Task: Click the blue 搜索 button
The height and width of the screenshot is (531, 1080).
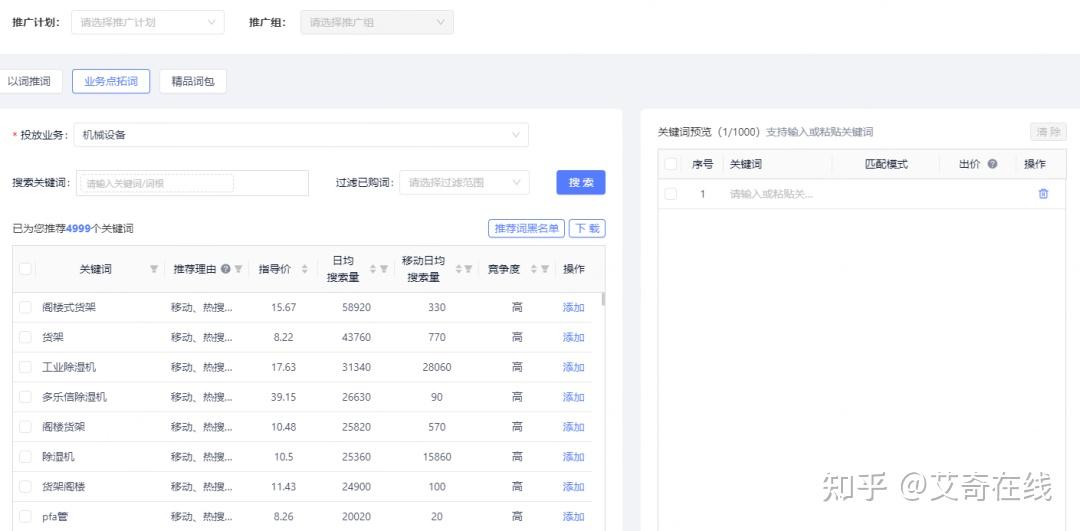Action: 581,183
